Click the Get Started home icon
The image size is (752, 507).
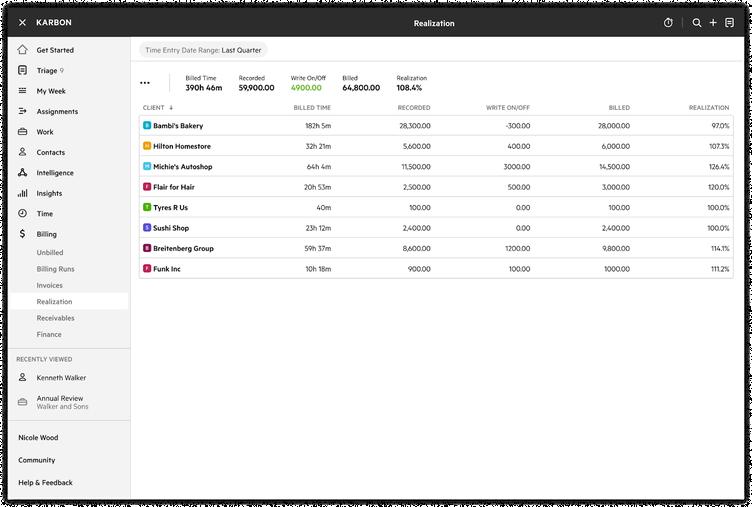[22, 49]
